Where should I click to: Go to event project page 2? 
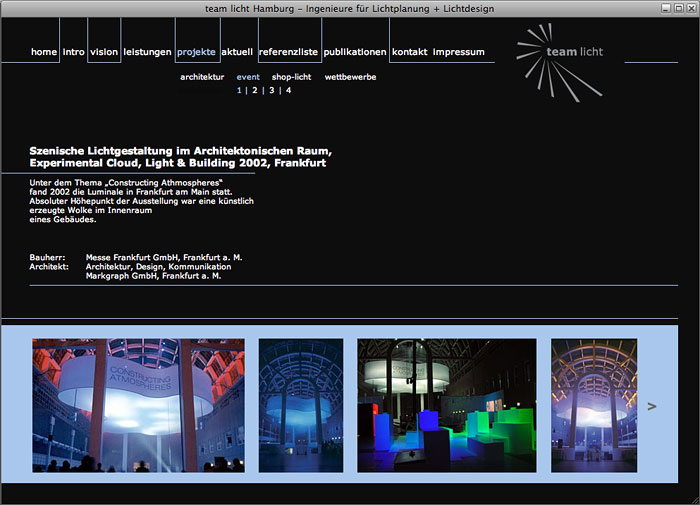[x=254, y=90]
